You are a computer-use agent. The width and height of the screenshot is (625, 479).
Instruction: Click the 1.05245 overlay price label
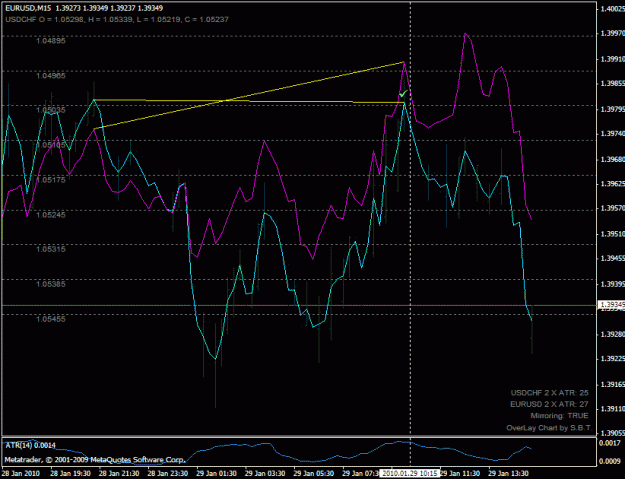pyautogui.click(x=51, y=215)
